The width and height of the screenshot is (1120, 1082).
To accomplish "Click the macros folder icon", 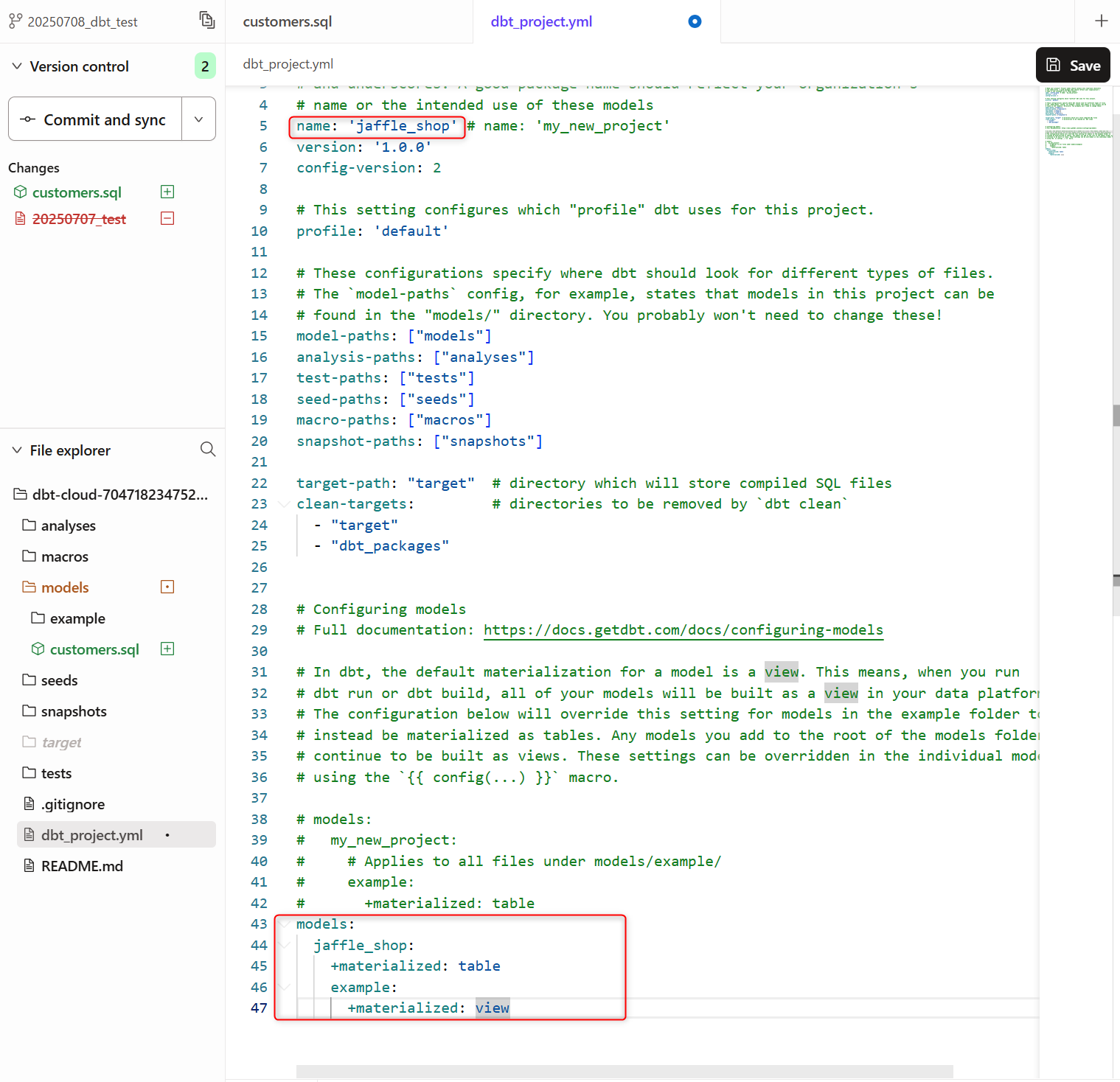I will point(29,556).
